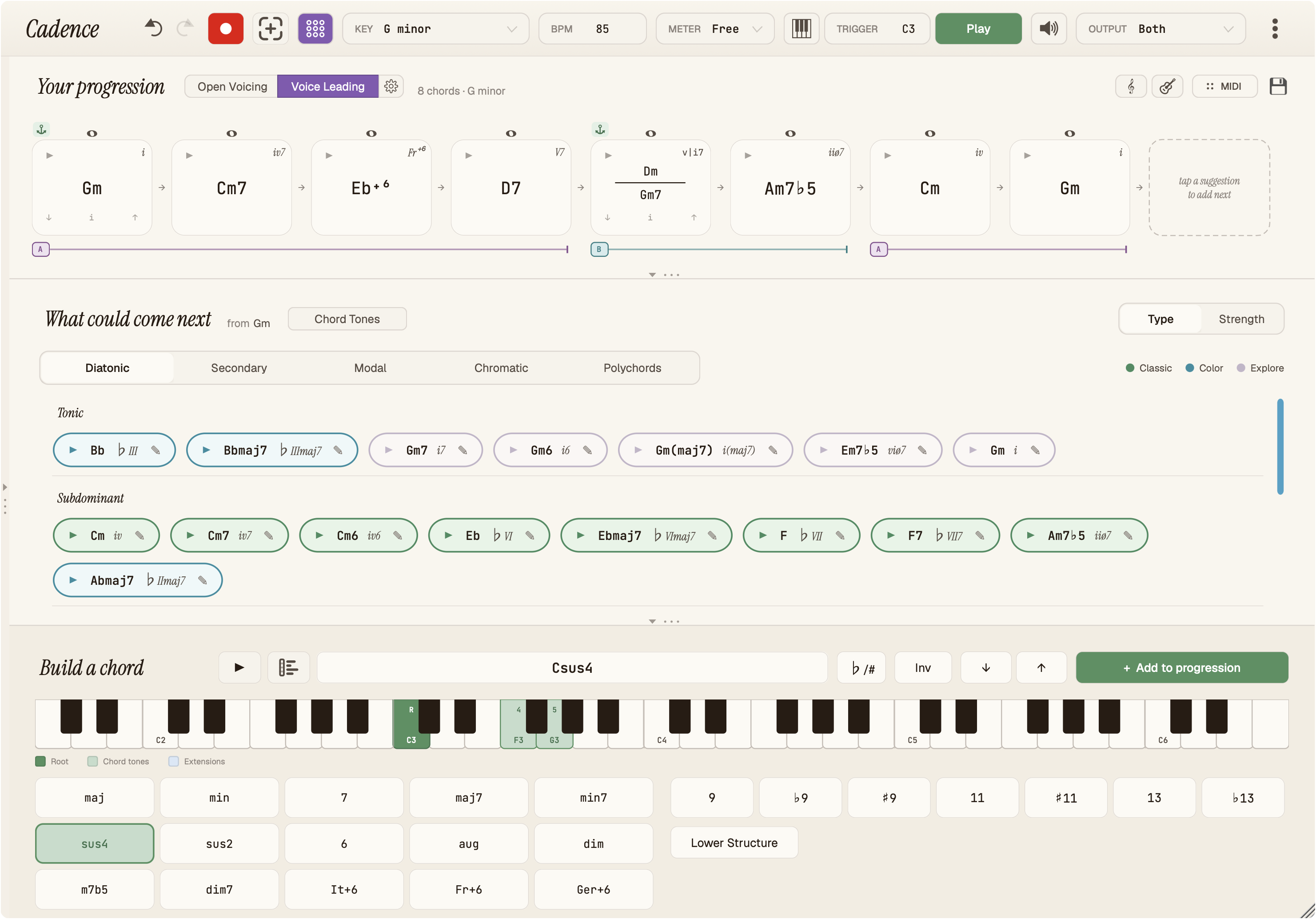Toggle flat/sharp spelling button
Screen dimensions: 1316x919
point(861,667)
